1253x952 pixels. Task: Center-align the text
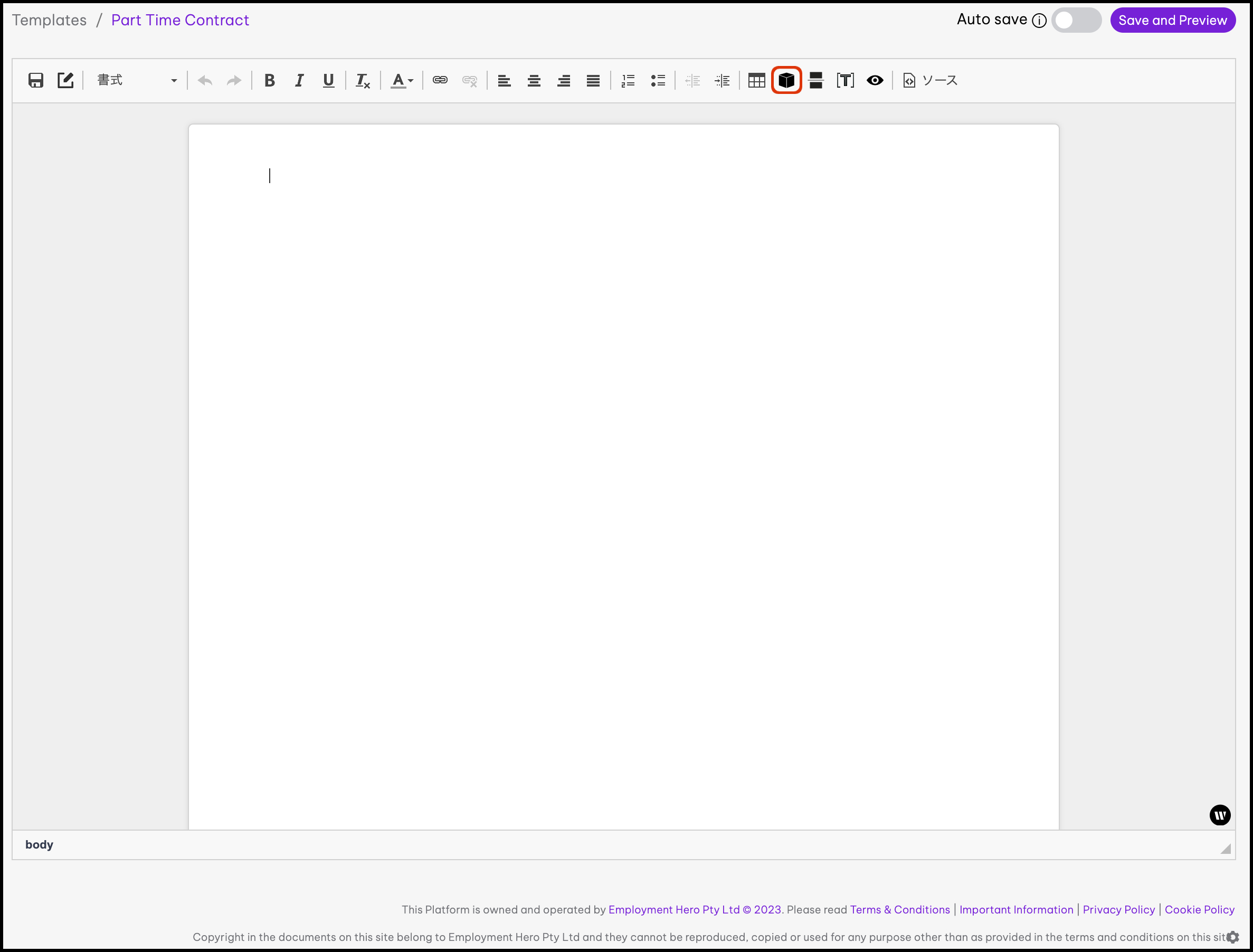[533, 80]
